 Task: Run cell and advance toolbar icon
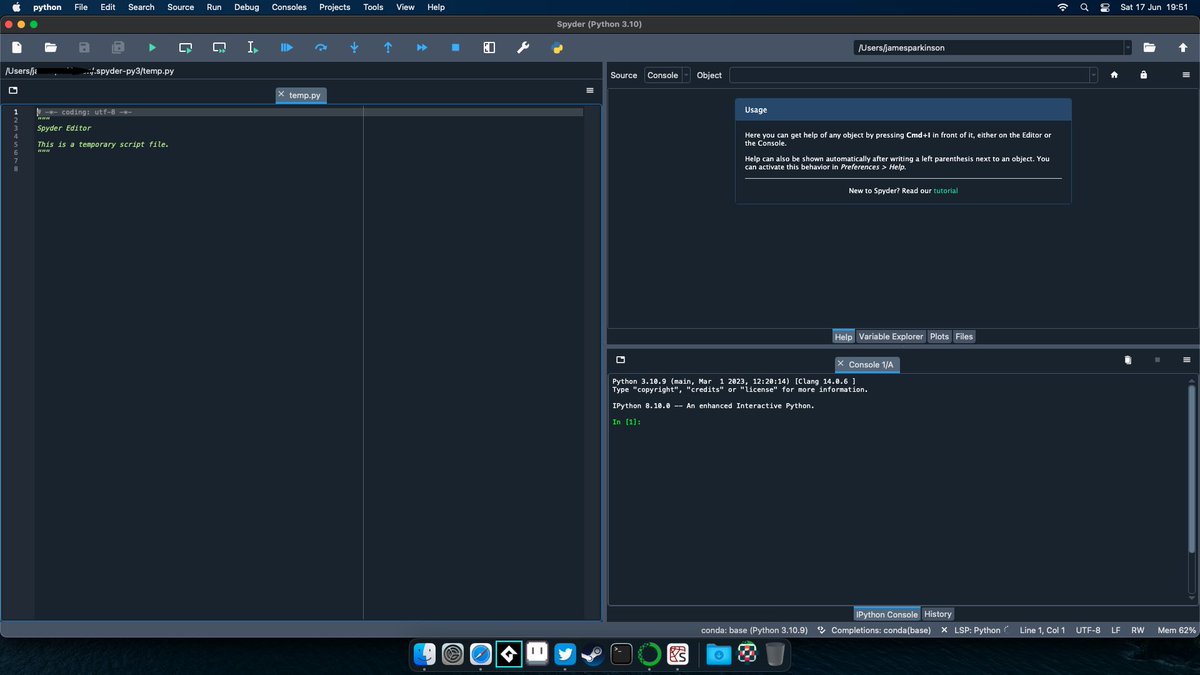click(x=219, y=47)
